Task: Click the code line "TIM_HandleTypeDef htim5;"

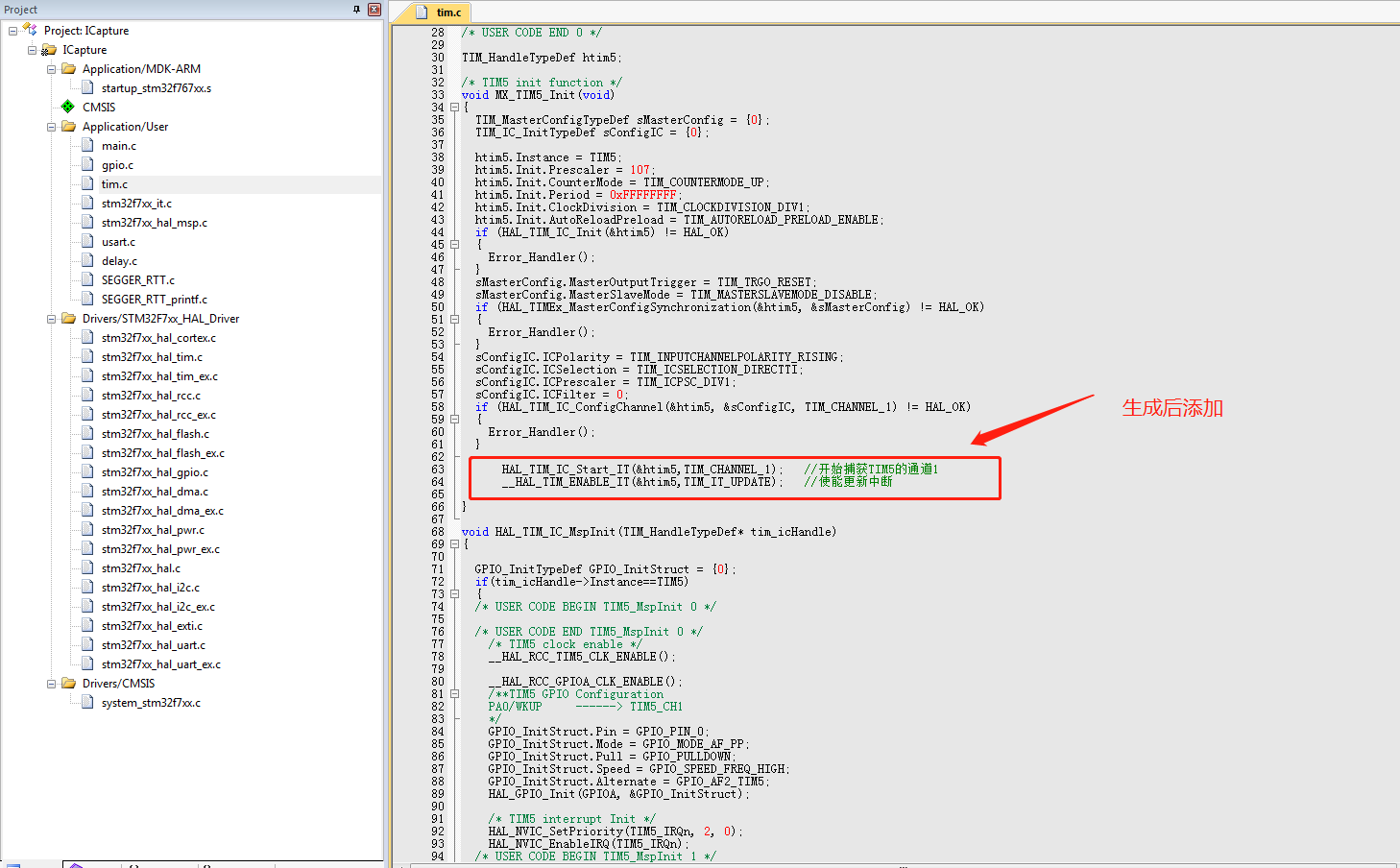Action: 542,58
